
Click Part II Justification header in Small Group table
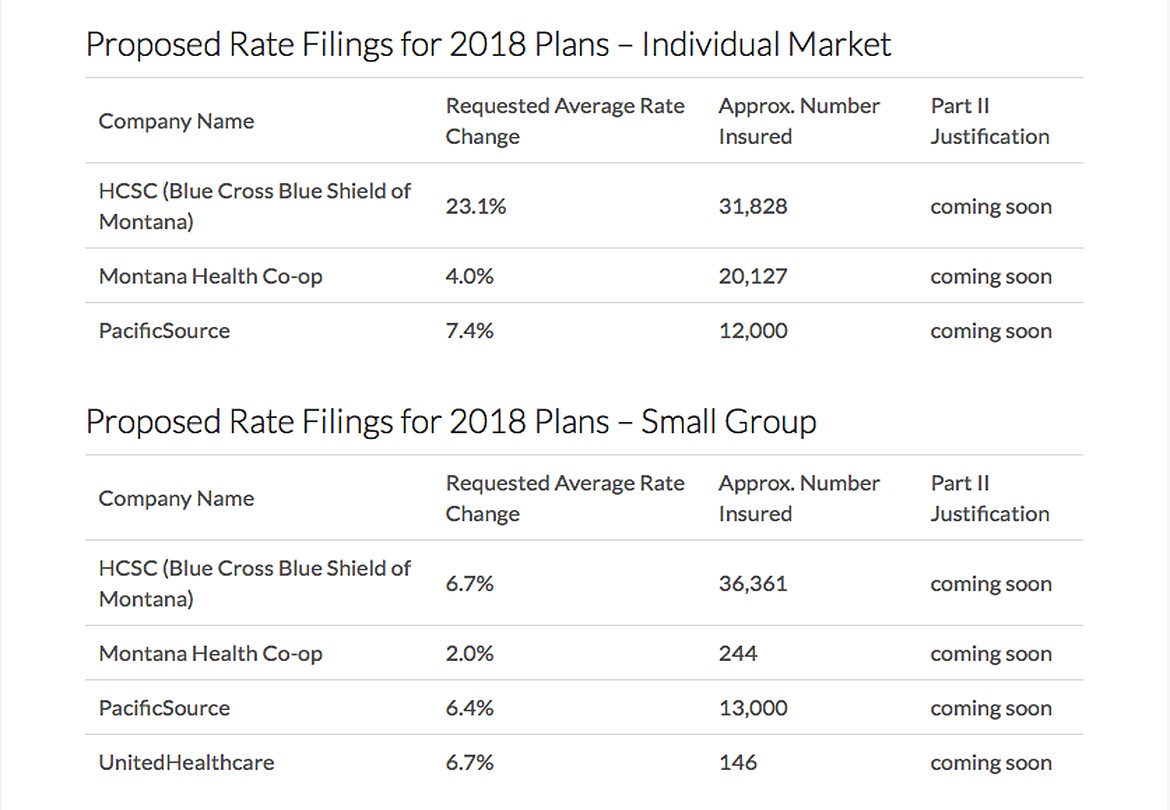pyautogui.click(x=989, y=498)
